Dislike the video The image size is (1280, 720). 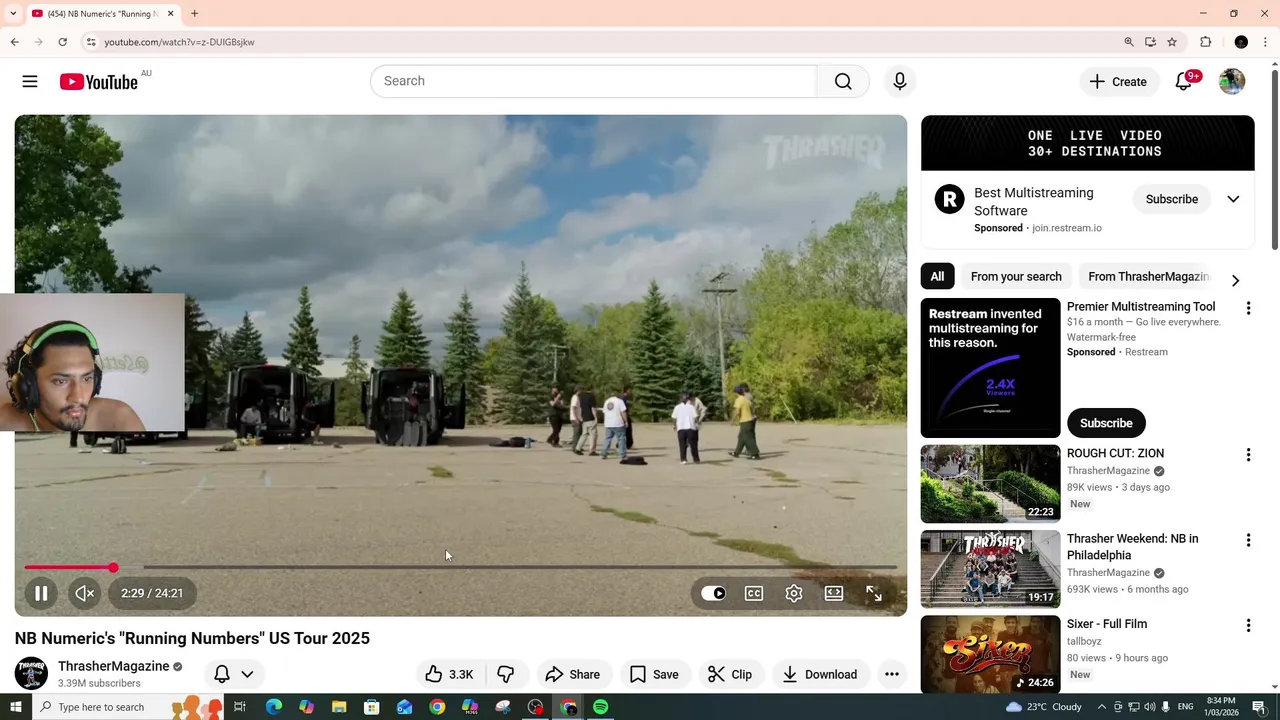coord(506,674)
